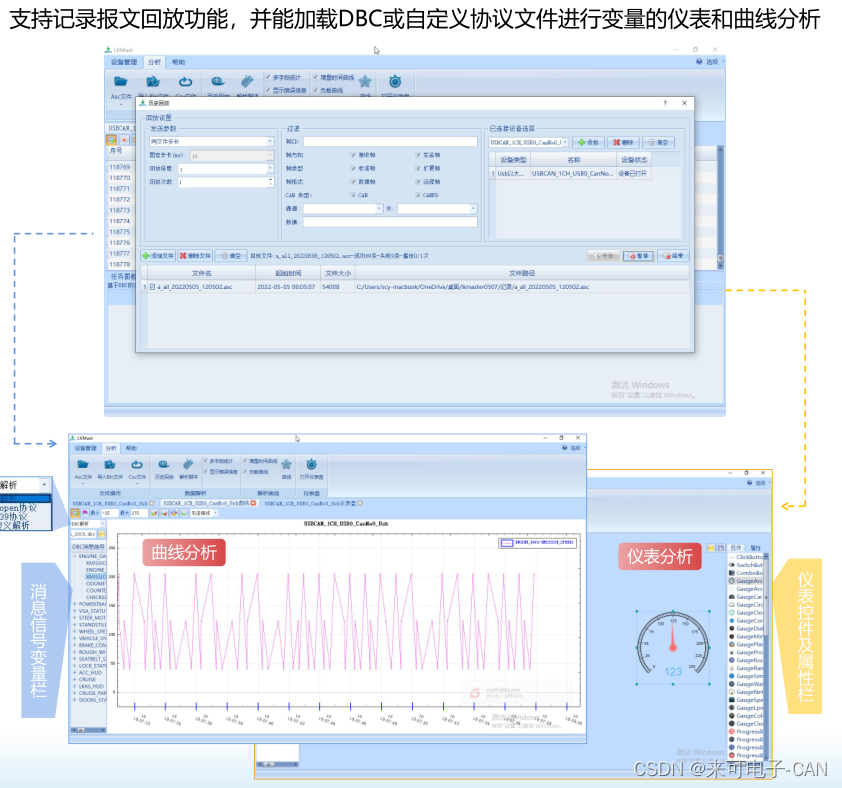The image size is (842, 788).
Task: Select GaugeNet control in gauge list
Action: tap(746, 692)
